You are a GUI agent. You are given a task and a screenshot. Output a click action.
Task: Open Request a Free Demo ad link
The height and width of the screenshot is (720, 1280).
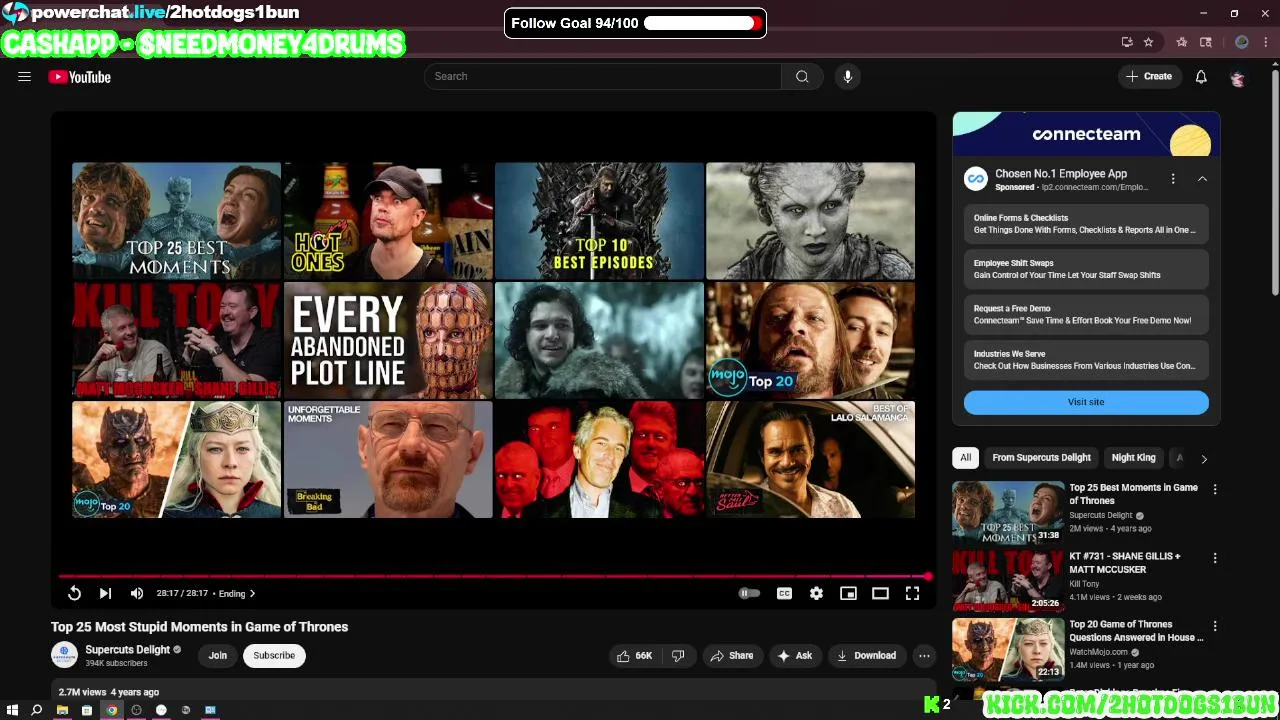tap(1086, 315)
